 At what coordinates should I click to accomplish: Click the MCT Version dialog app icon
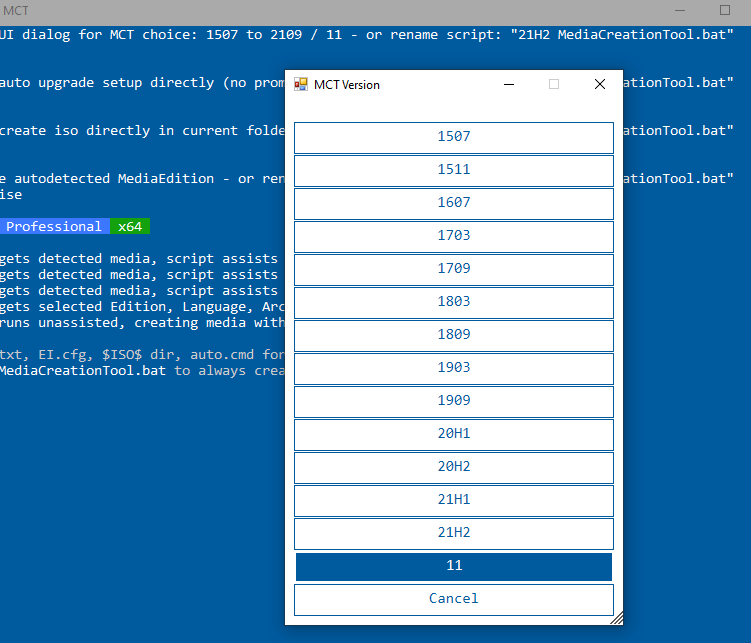(301, 84)
